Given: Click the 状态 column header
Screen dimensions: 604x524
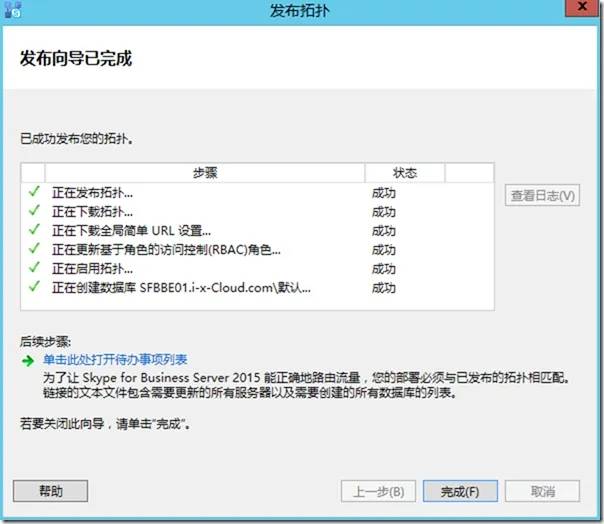Looking at the screenshot, I should [404, 173].
